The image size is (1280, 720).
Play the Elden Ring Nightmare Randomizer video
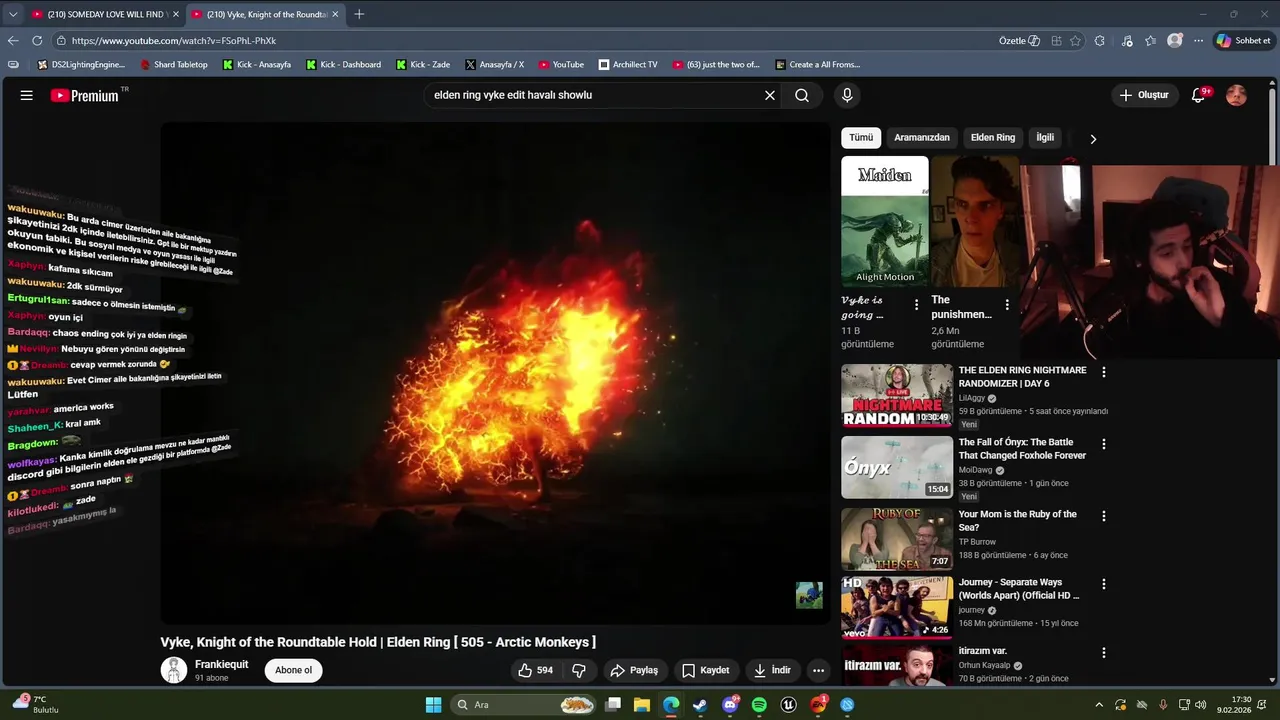click(x=897, y=395)
